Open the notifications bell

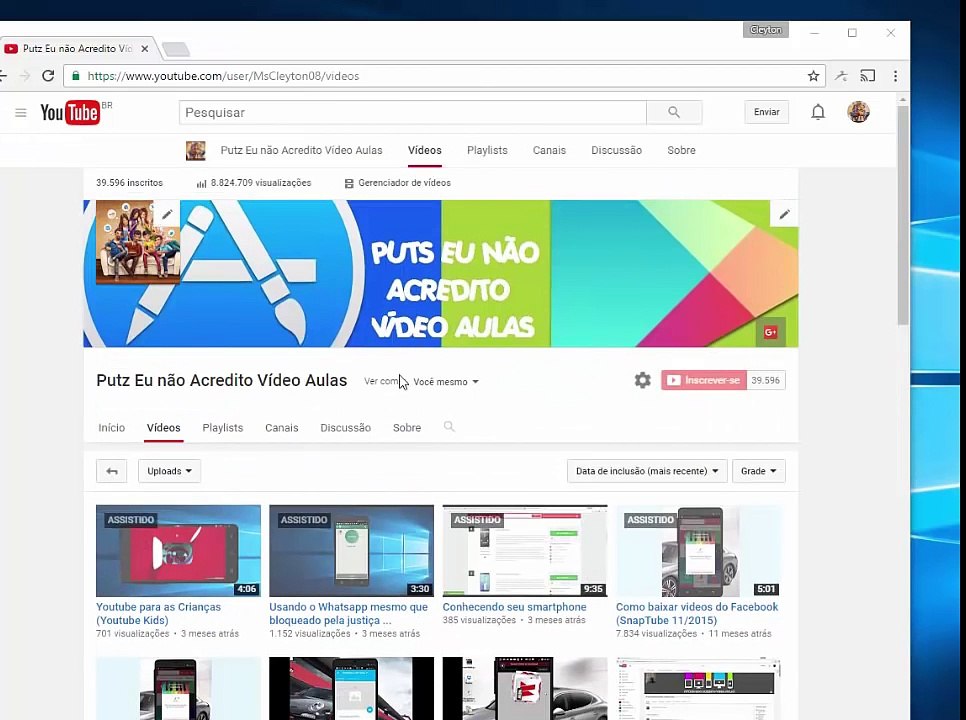coord(818,112)
